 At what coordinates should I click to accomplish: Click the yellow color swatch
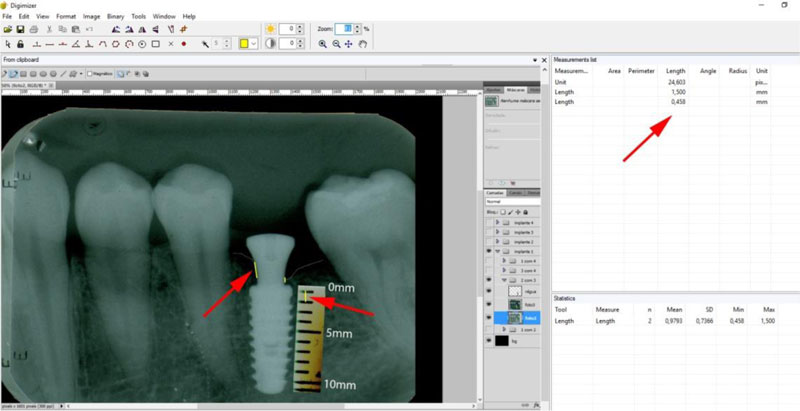pyautogui.click(x=244, y=44)
